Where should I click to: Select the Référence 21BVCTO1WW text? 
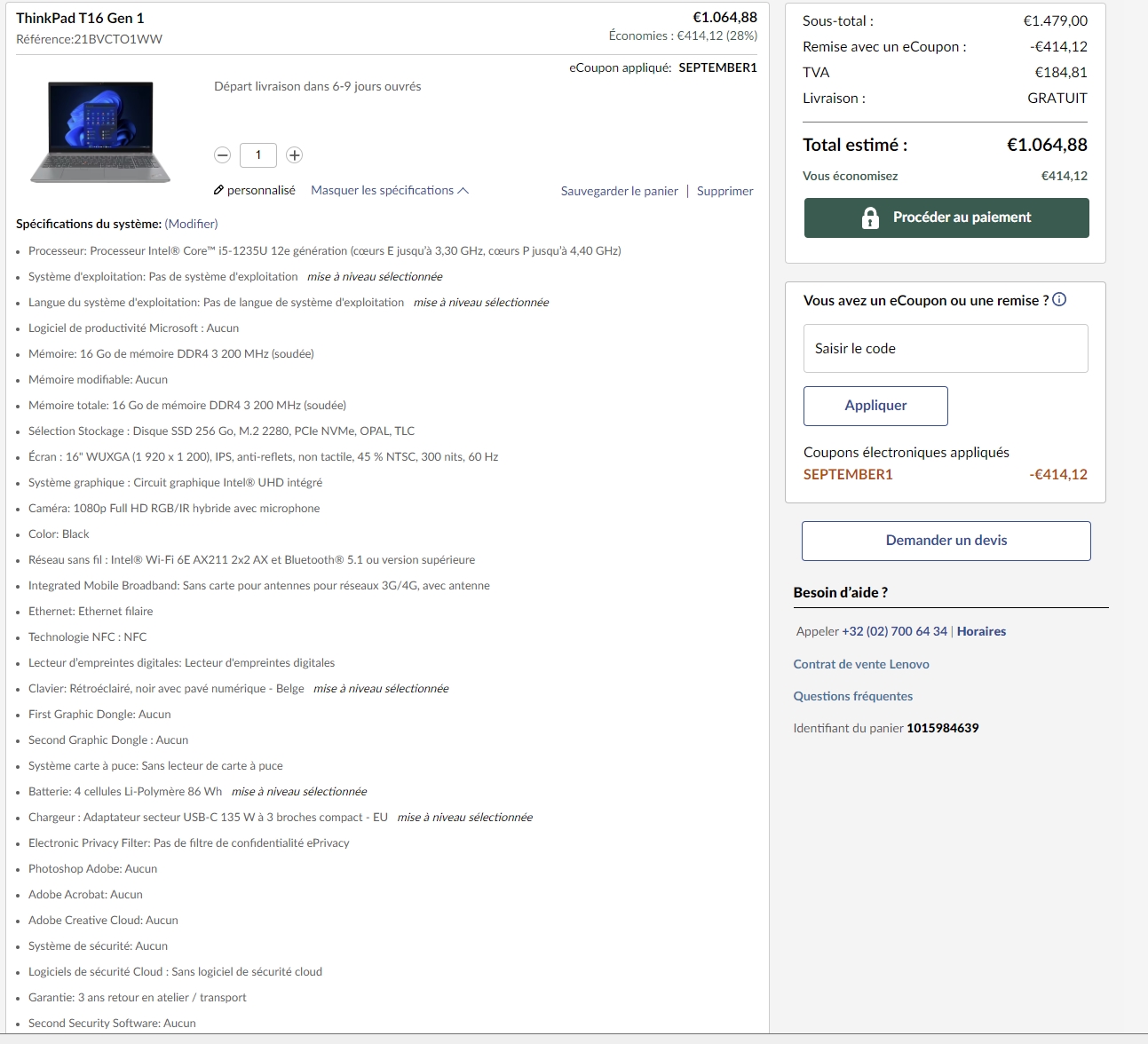89,39
